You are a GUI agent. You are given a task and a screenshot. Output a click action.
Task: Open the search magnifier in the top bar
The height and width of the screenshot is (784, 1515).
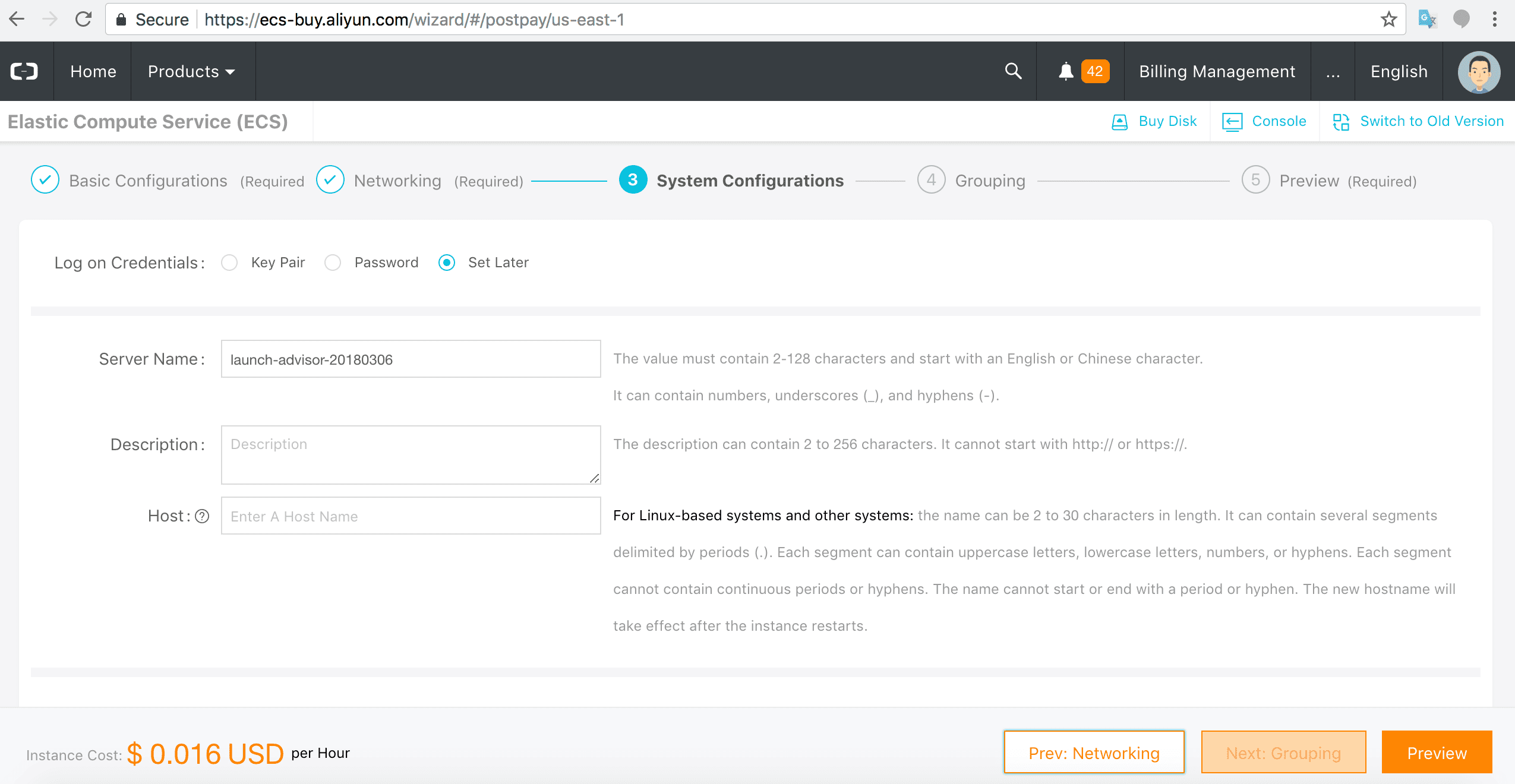[1013, 71]
